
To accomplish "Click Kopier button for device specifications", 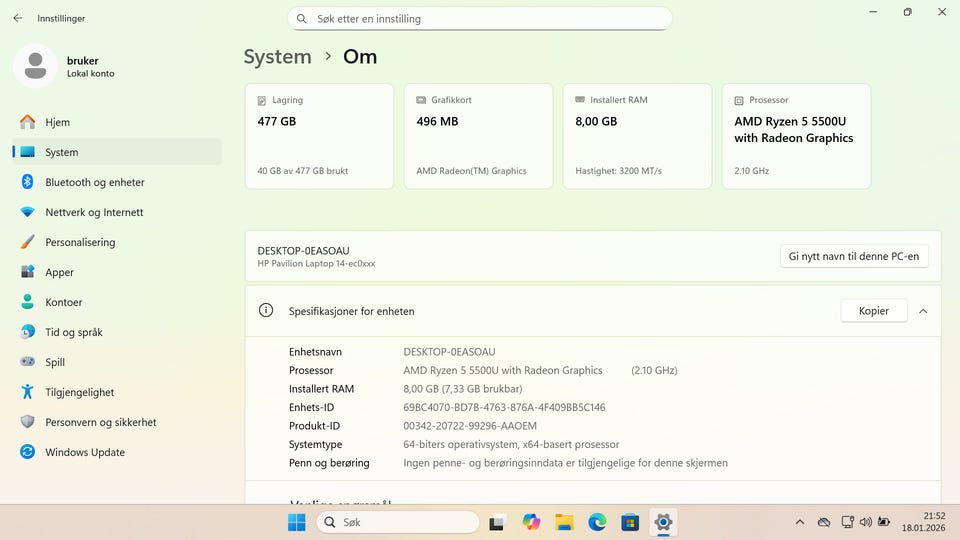I will point(874,310).
